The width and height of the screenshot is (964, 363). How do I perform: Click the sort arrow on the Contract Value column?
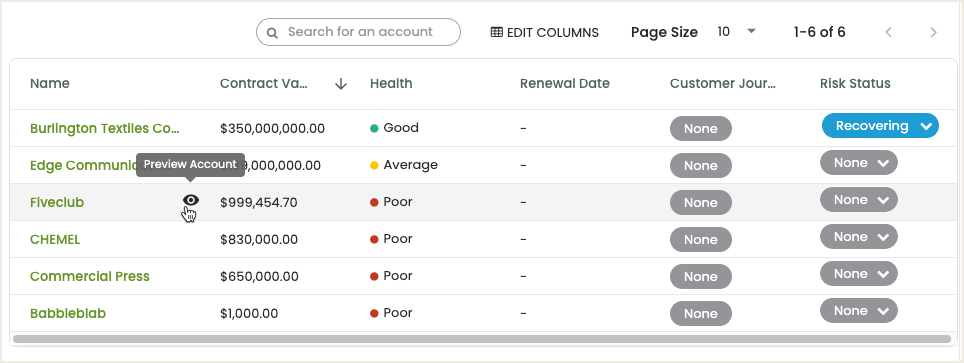tap(341, 84)
